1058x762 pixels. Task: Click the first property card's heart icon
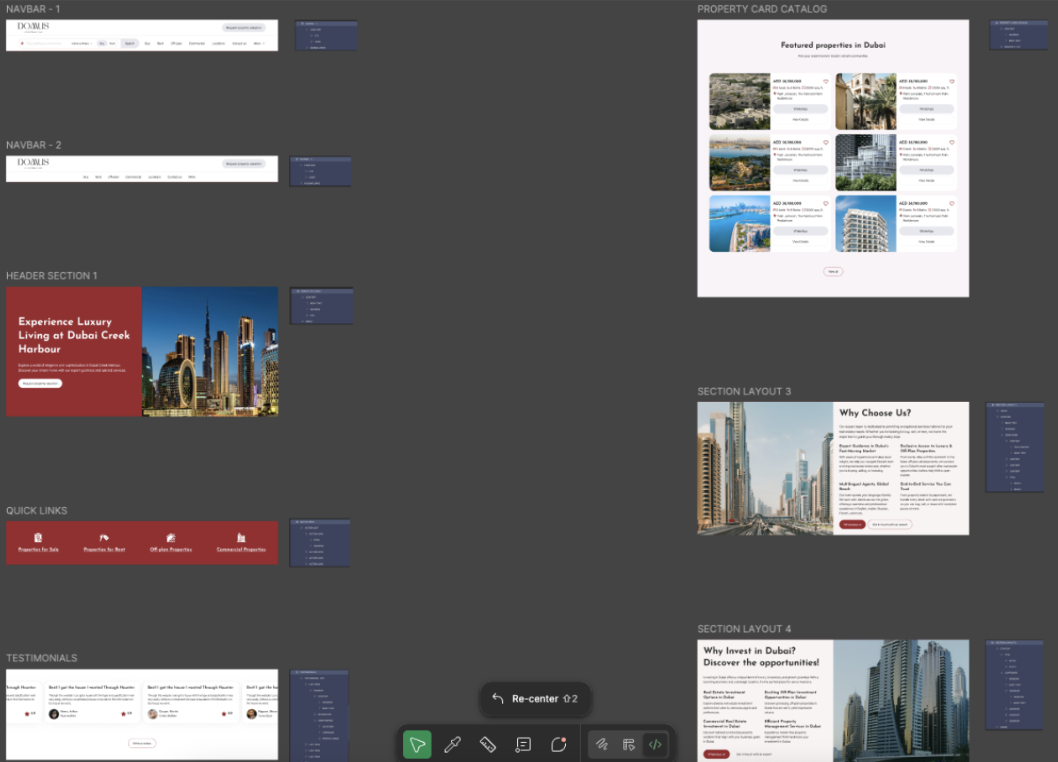click(x=826, y=82)
